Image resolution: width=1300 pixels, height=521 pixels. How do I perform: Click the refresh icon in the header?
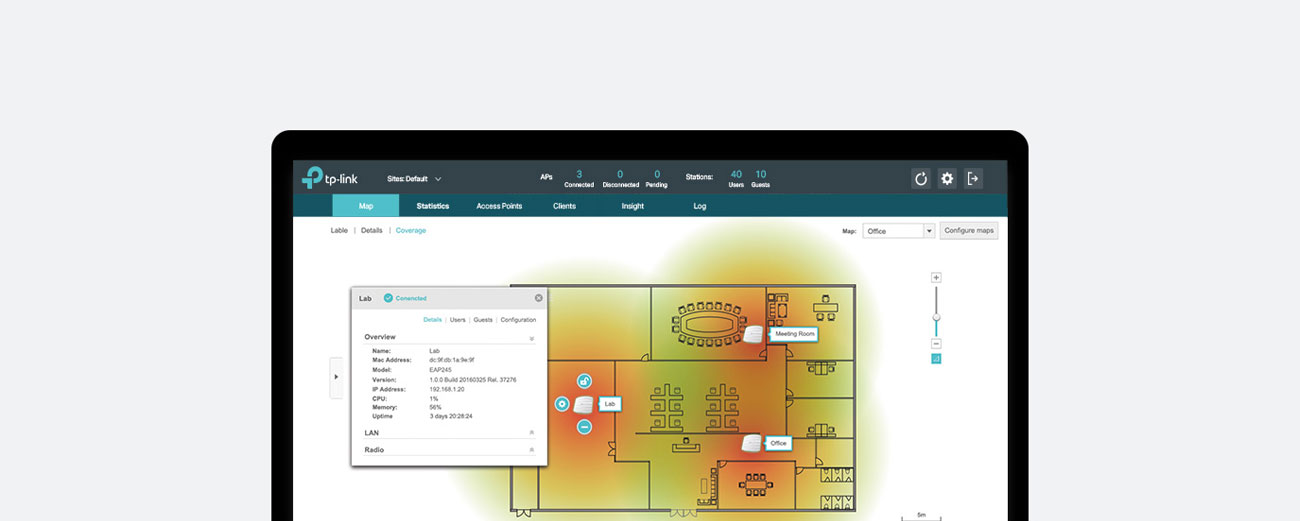[x=921, y=179]
